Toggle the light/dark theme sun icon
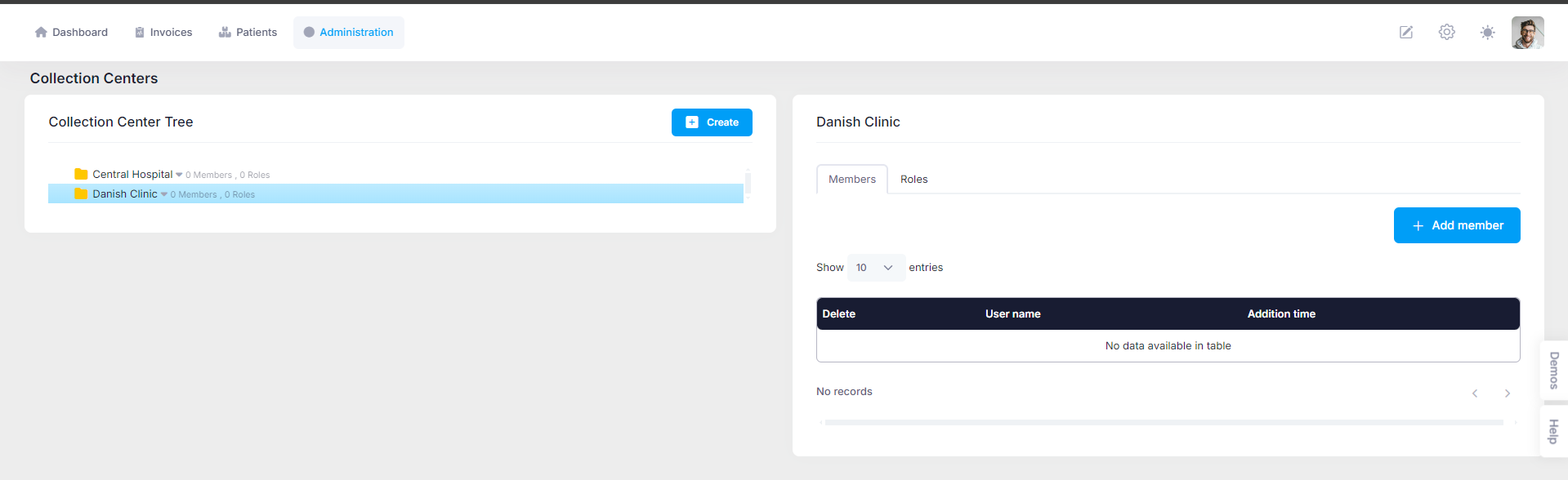1568x480 pixels. pos(1487,33)
